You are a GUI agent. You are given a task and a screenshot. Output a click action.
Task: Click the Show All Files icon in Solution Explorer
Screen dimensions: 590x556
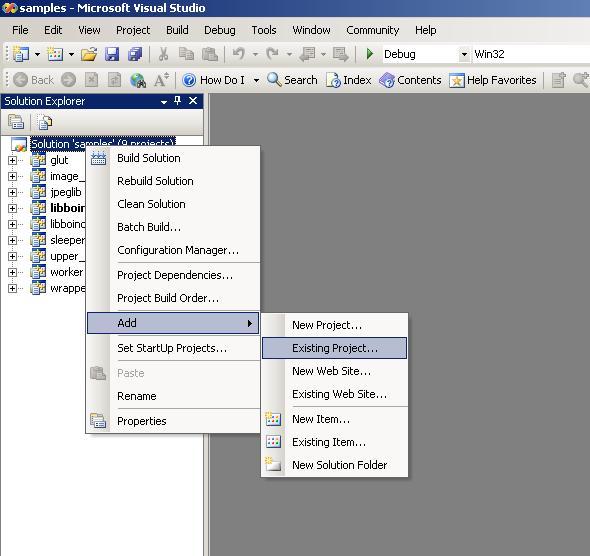[45, 122]
